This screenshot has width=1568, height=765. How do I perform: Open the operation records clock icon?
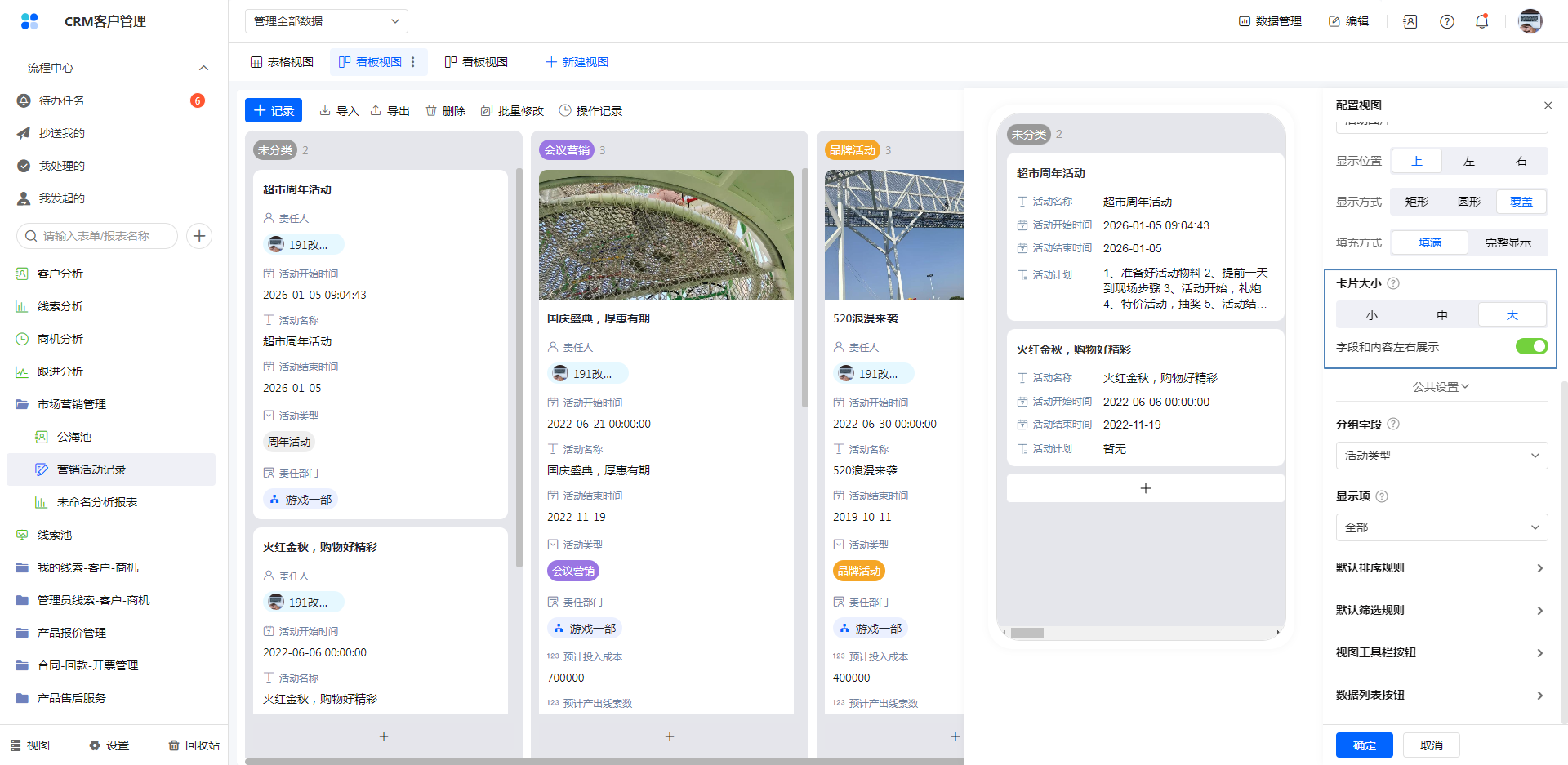pyautogui.click(x=565, y=110)
